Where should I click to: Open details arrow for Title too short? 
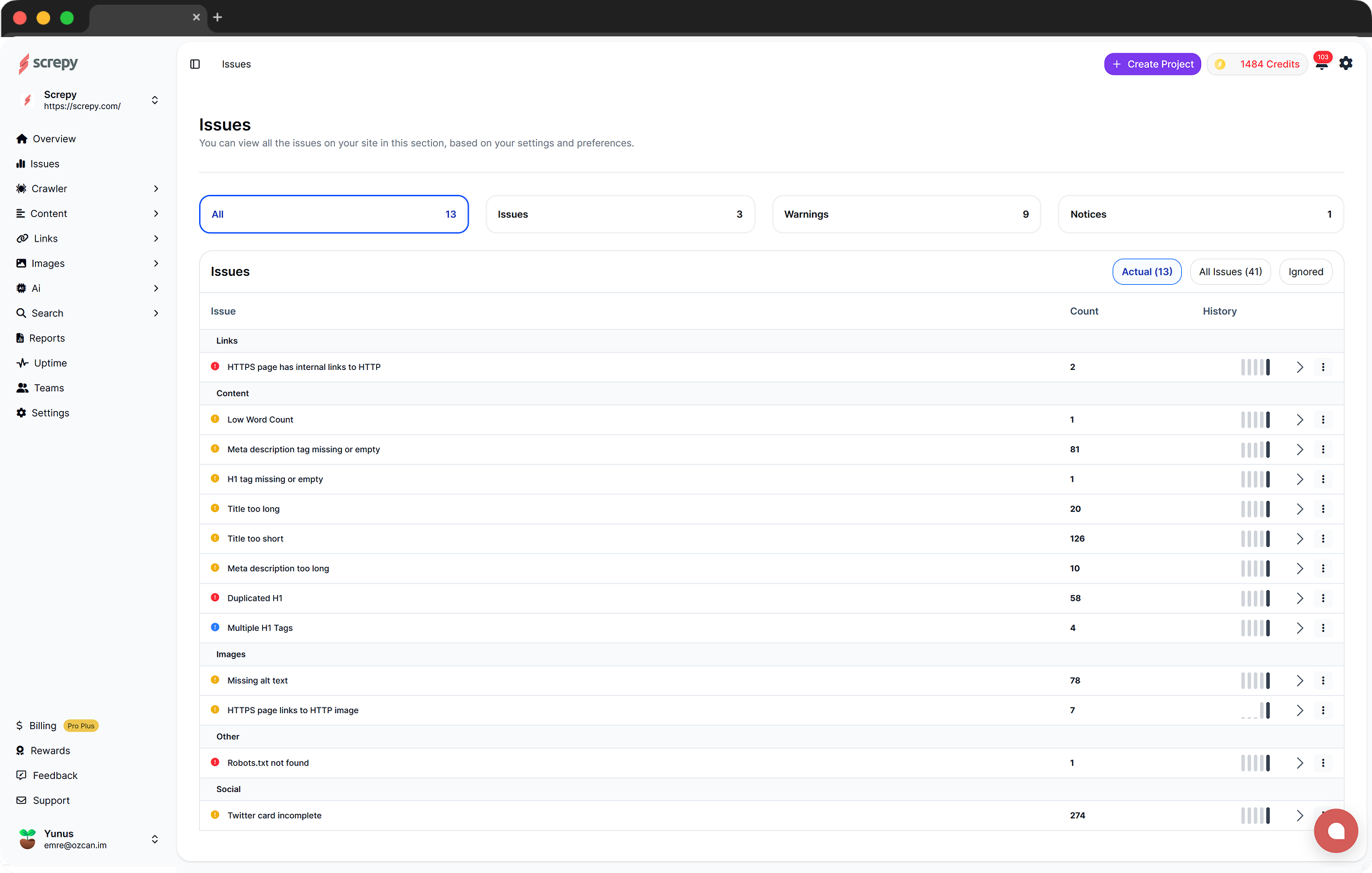pos(1299,539)
